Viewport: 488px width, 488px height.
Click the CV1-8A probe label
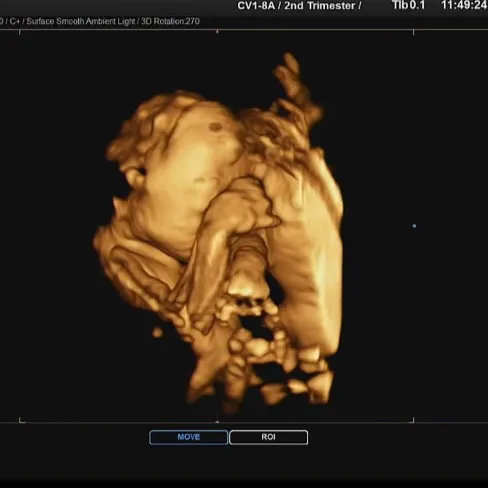point(256,6)
